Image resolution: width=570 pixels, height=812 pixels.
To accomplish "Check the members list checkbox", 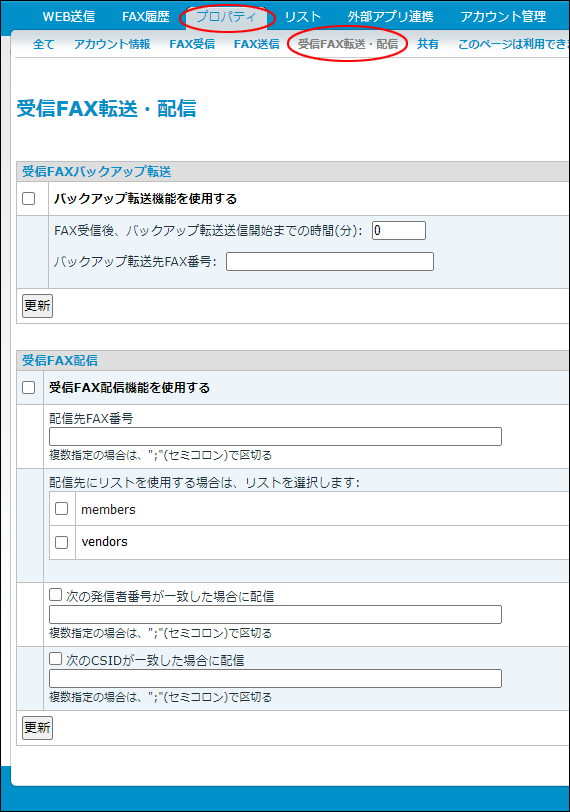I will (x=62, y=509).
